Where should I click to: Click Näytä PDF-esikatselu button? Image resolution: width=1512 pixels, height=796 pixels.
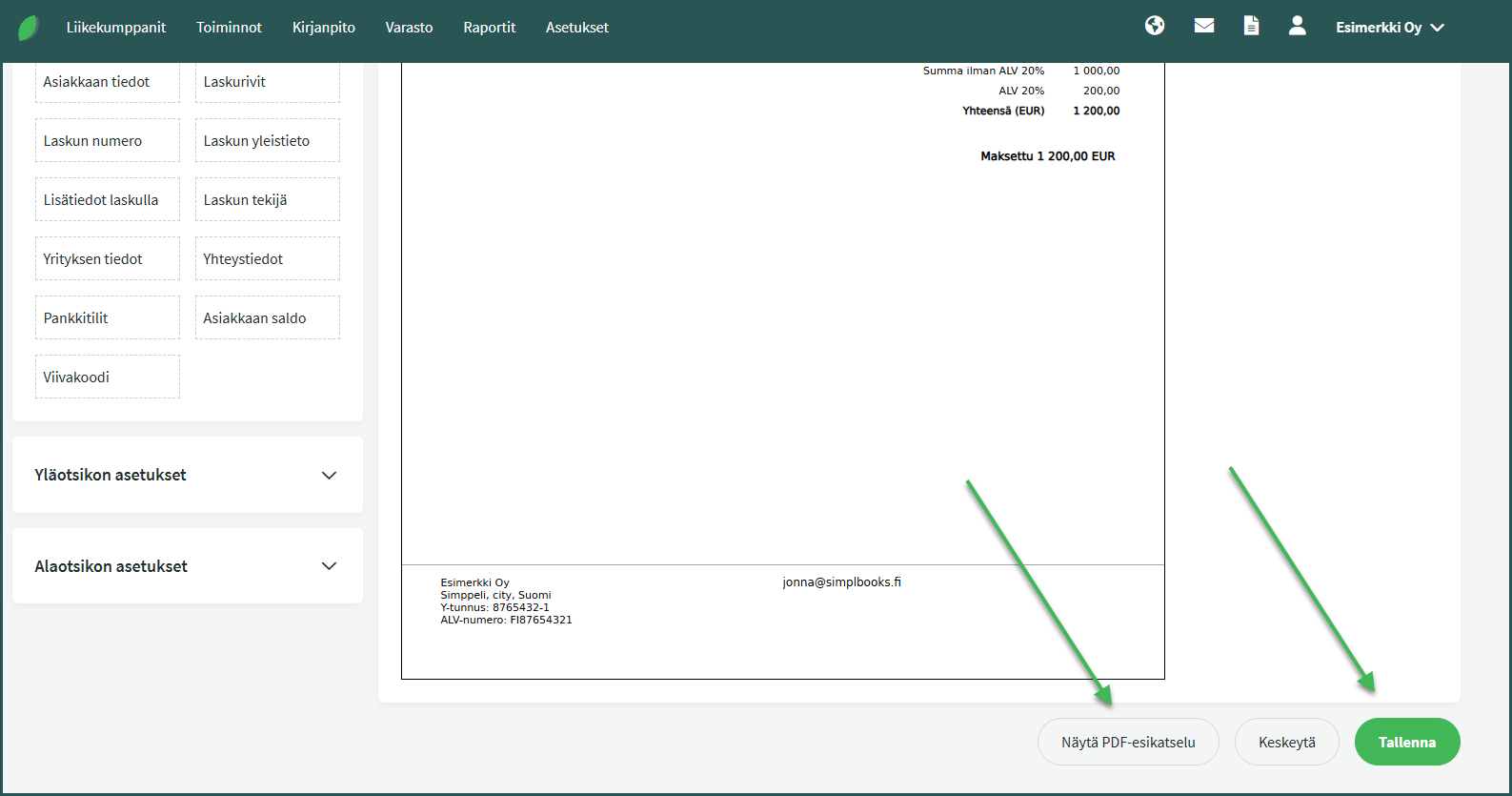1128,742
